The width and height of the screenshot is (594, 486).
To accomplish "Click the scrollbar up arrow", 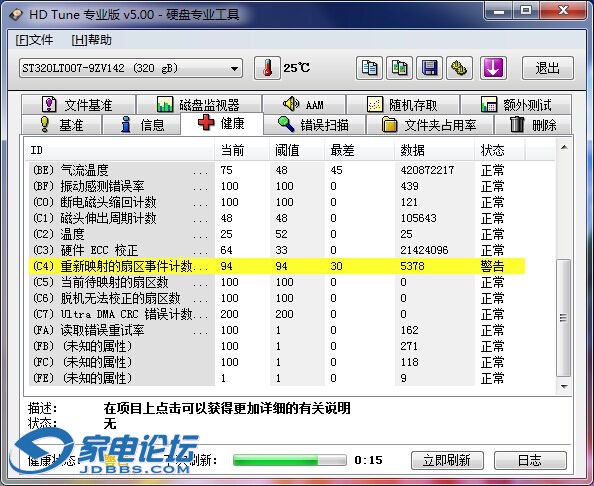I will point(564,148).
